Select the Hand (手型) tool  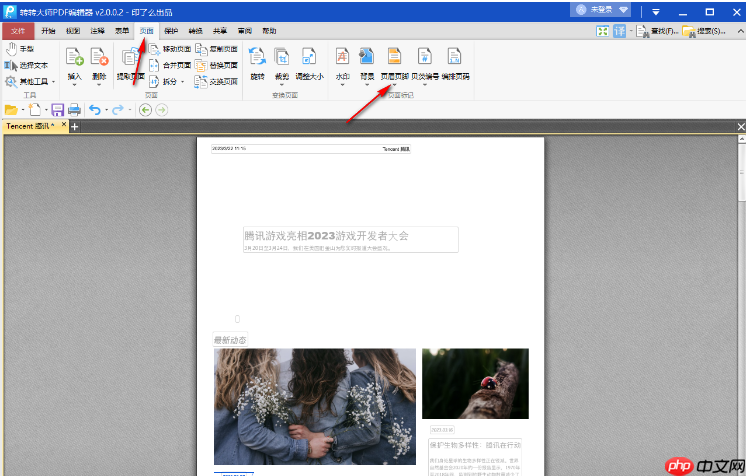(x=20, y=49)
